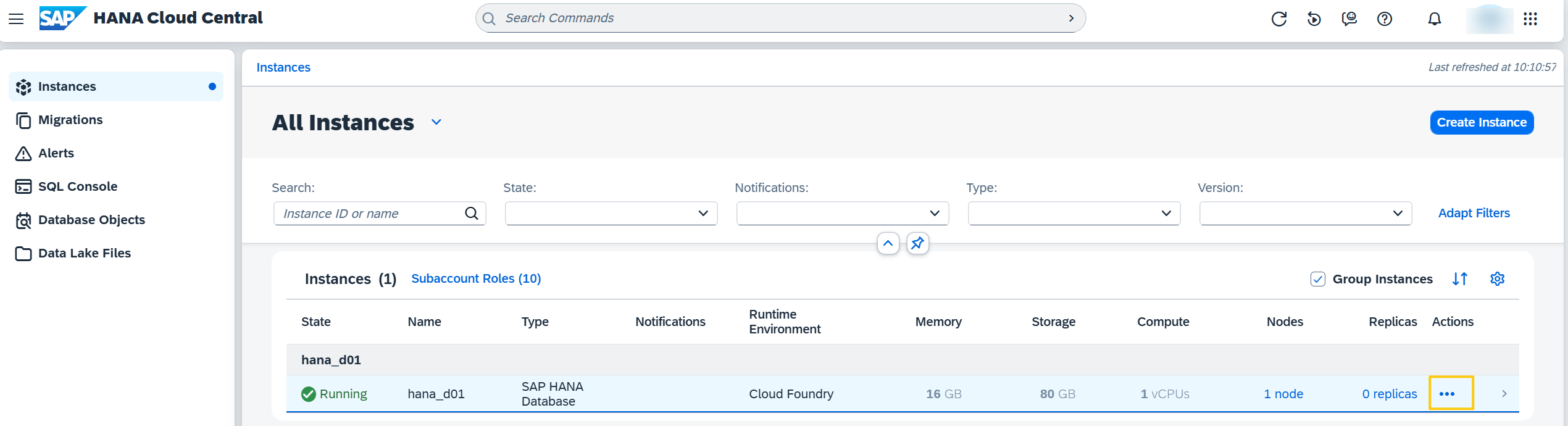Open the actions ellipsis for hana_d01
This screenshot has height=426, width=1568.
1447,394
